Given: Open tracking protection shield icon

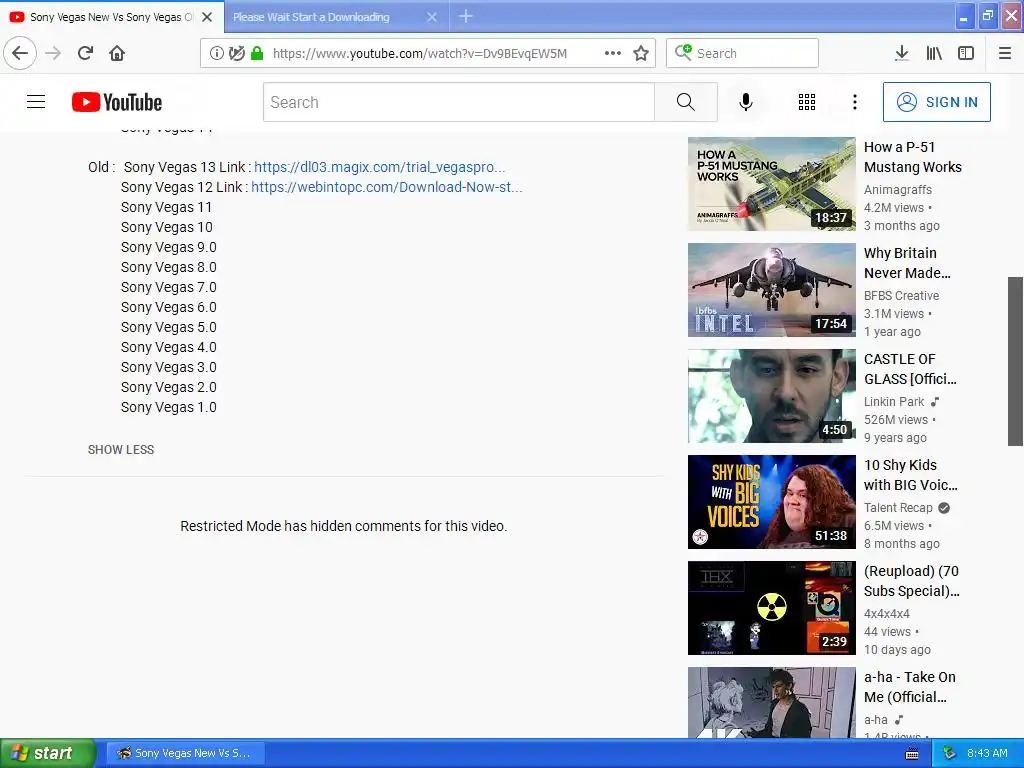Looking at the screenshot, I should [x=237, y=53].
